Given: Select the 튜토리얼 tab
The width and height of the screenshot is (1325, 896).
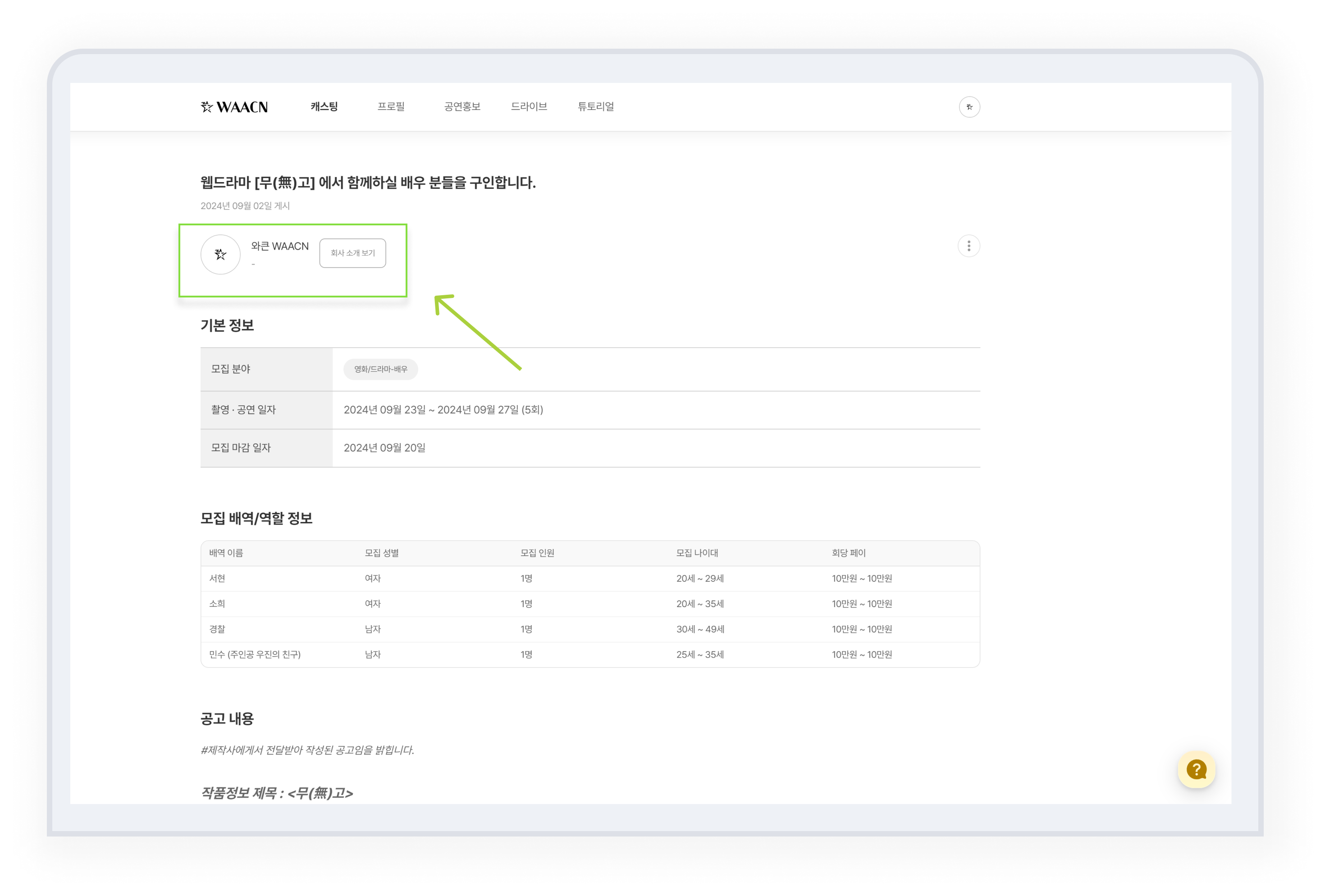Looking at the screenshot, I should pyautogui.click(x=595, y=107).
